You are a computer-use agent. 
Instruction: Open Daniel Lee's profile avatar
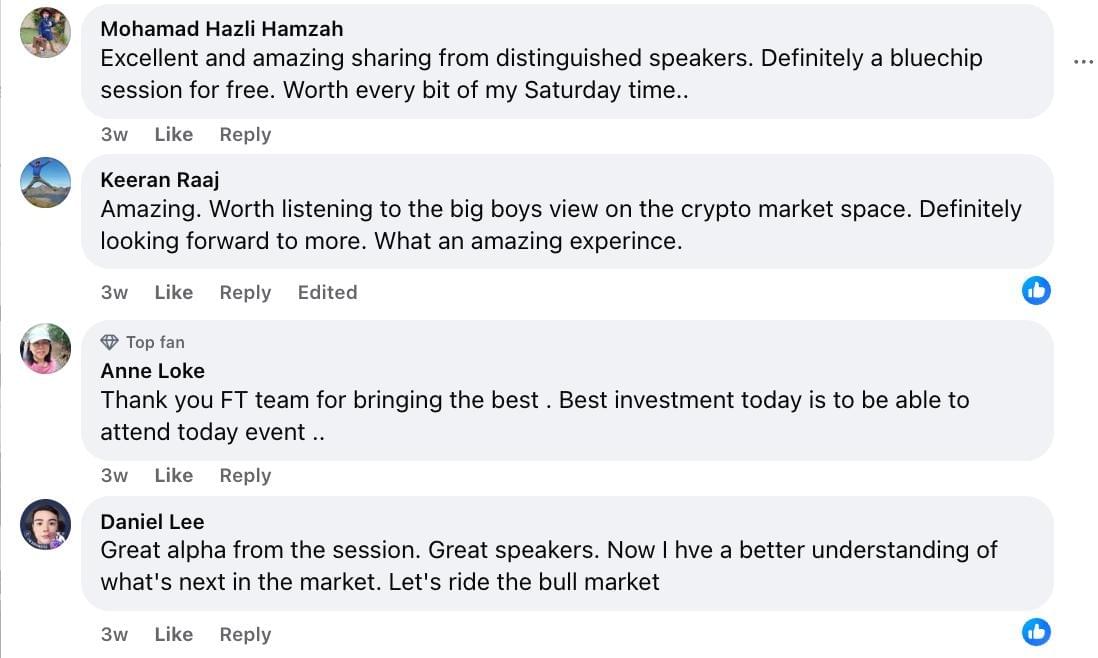coord(46,524)
